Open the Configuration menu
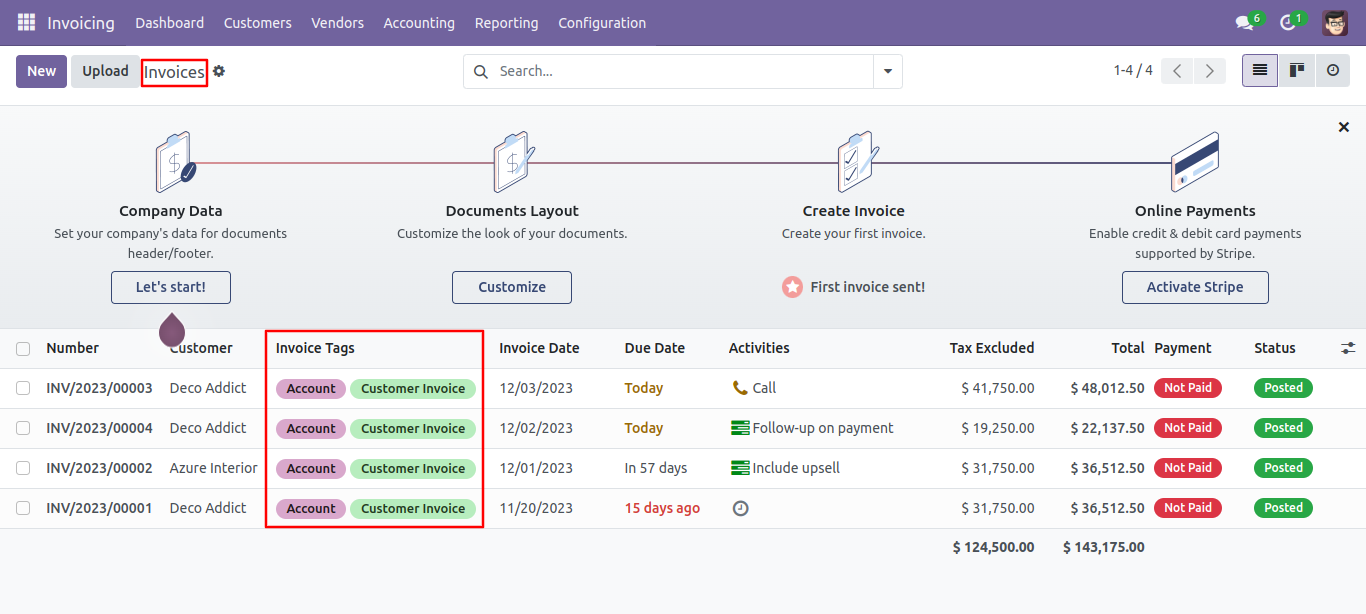 602,22
